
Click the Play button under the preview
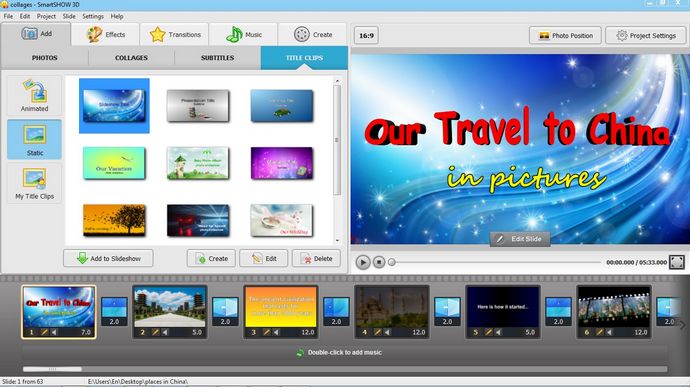point(363,262)
